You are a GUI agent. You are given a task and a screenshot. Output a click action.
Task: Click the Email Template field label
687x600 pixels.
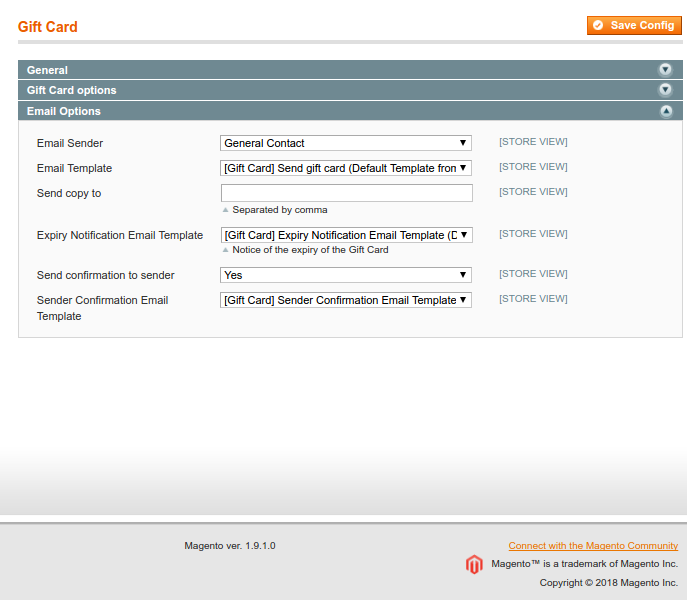pyautogui.click(x=74, y=168)
